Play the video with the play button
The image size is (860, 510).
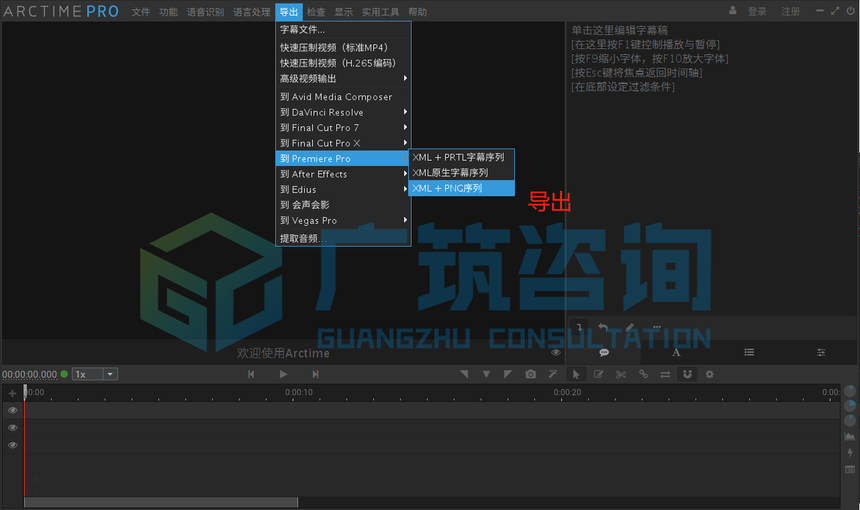283,375
